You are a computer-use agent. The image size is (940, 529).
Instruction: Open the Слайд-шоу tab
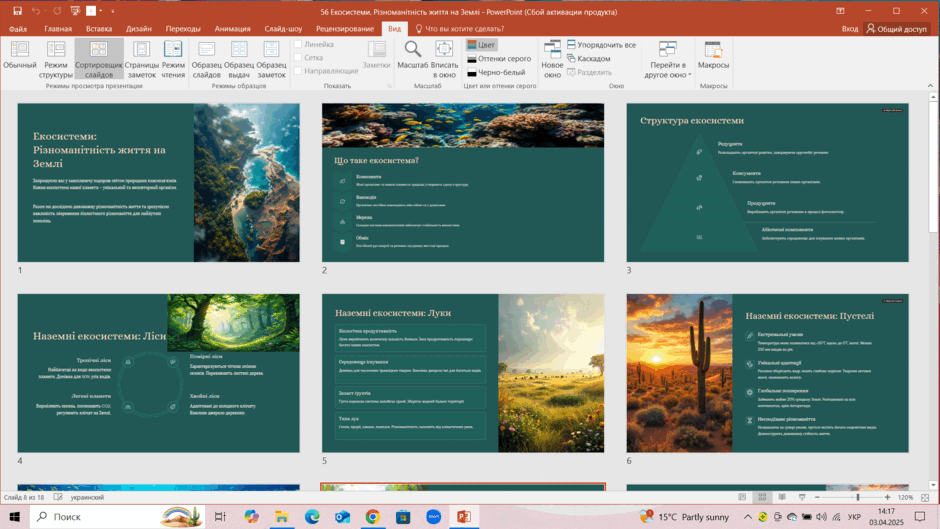tap(283, 29)
